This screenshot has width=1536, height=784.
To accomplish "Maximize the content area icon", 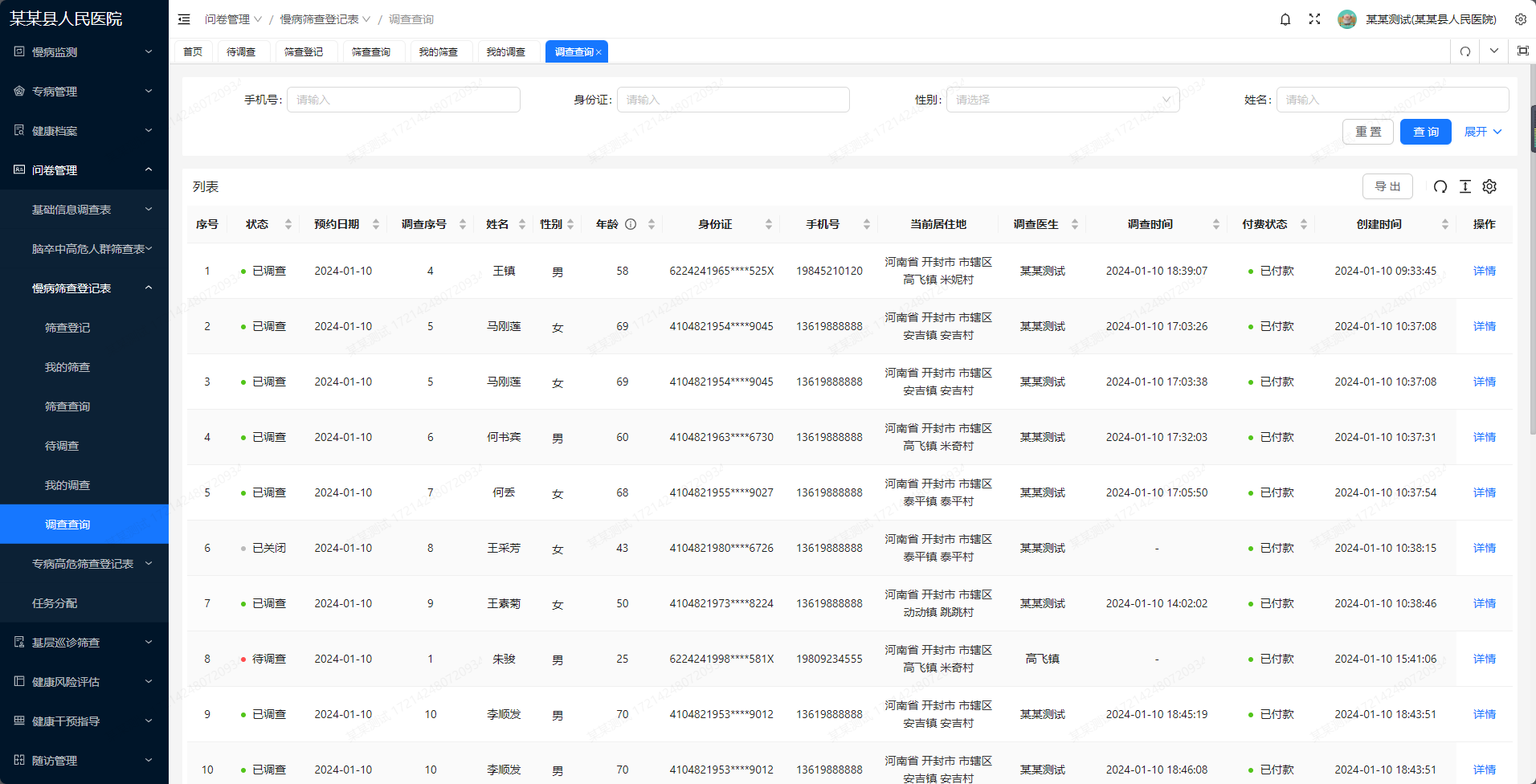I will pos(1522,51).
